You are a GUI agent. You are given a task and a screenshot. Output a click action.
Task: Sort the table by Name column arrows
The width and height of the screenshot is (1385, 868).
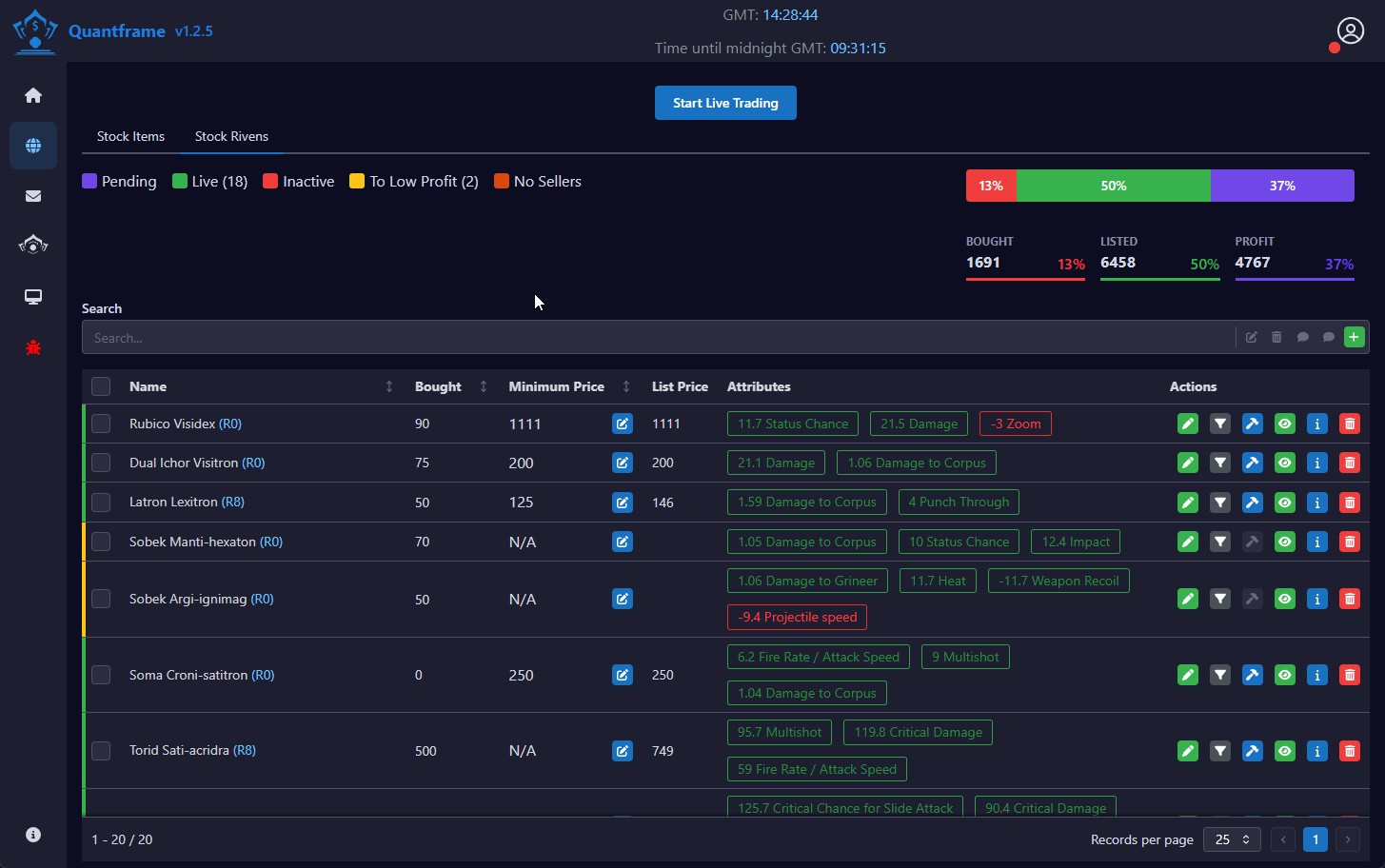pos(389,386)
